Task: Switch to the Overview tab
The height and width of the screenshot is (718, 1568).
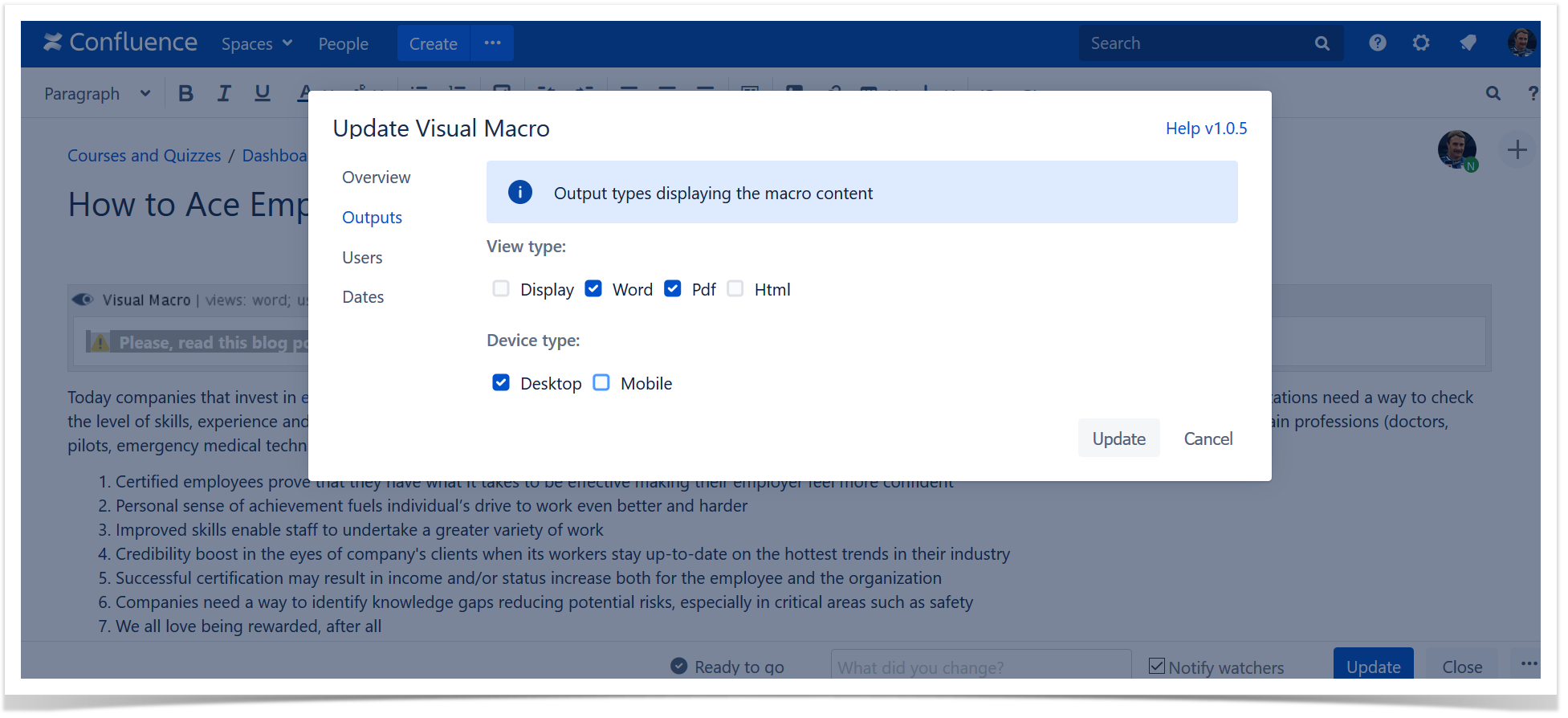Action: pos(376,177)
